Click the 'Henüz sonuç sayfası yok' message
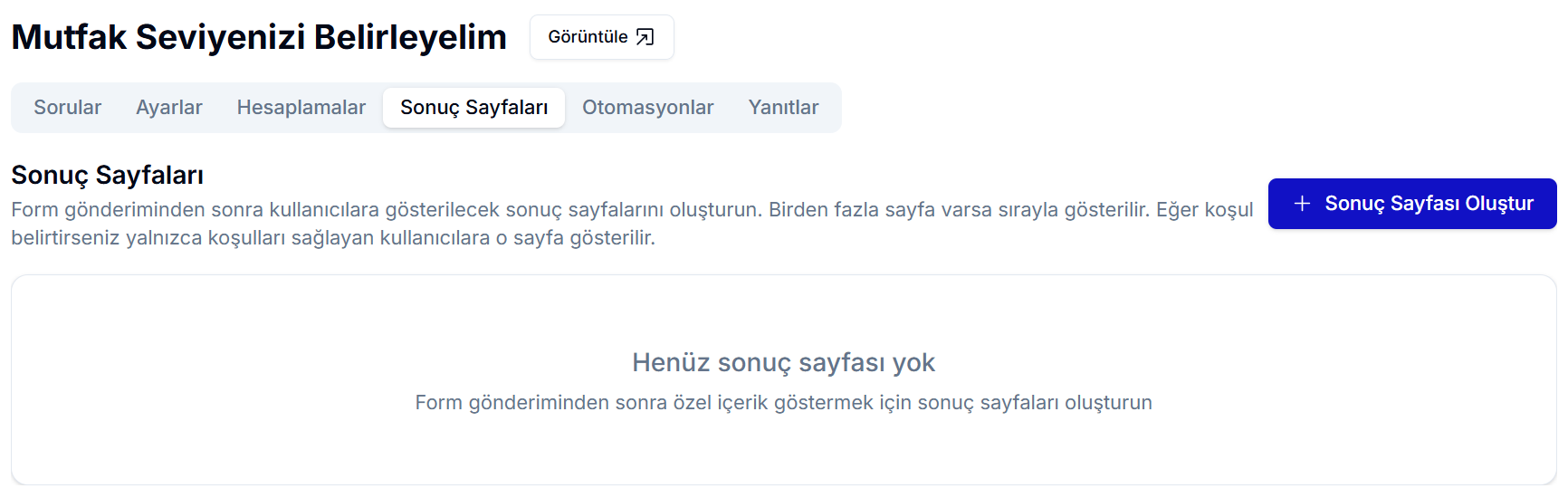The width and height of the screenshot is (1568, 498). click(783, 362)
